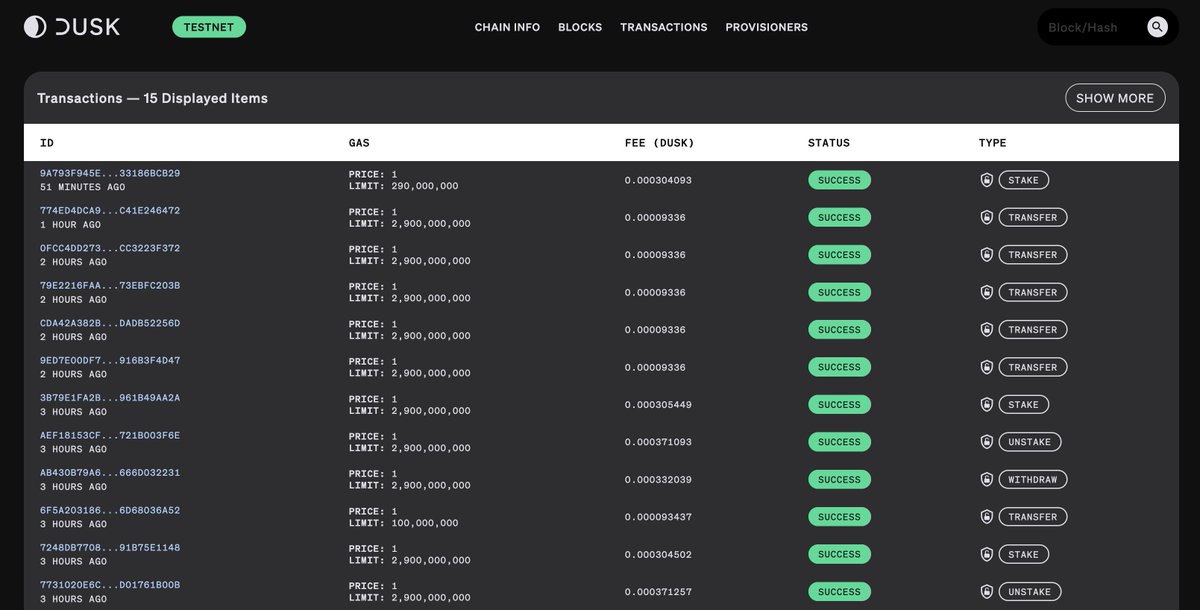Click the SHOW MORE button
The height and width of the screenshot is (610, 1200).
[1115, 97]
